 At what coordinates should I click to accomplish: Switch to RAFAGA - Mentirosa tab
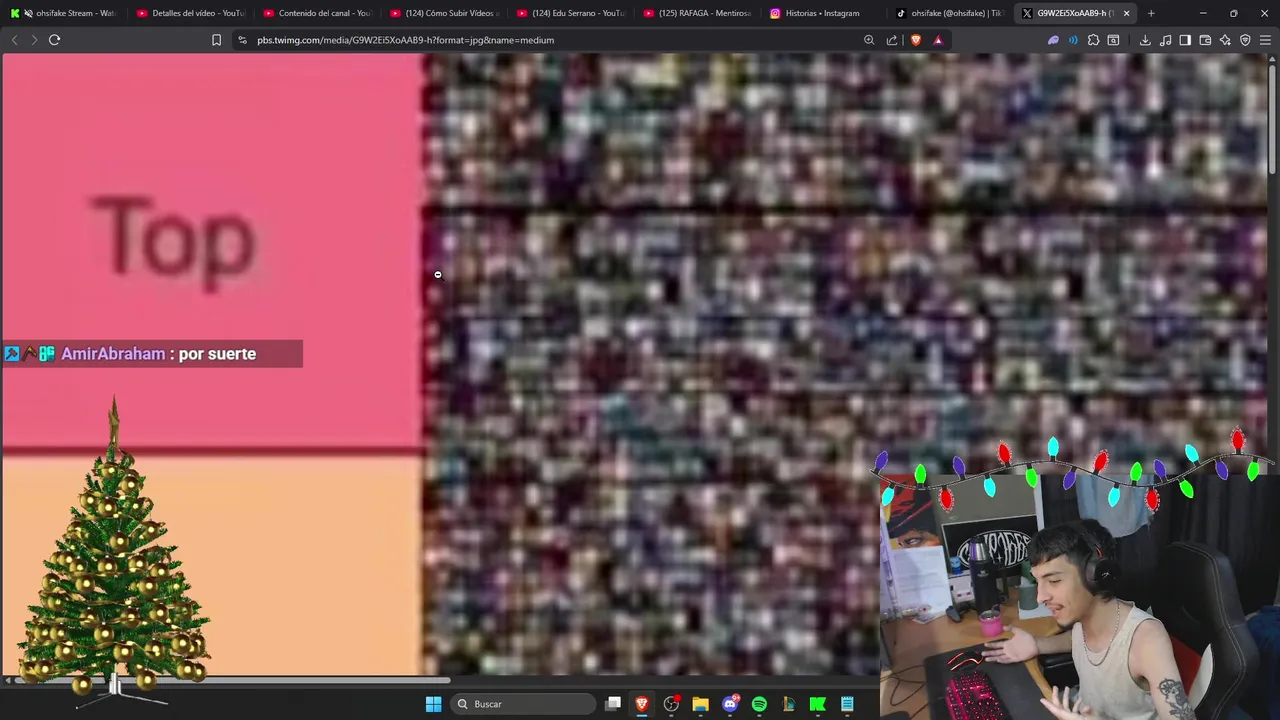[698, 13]
